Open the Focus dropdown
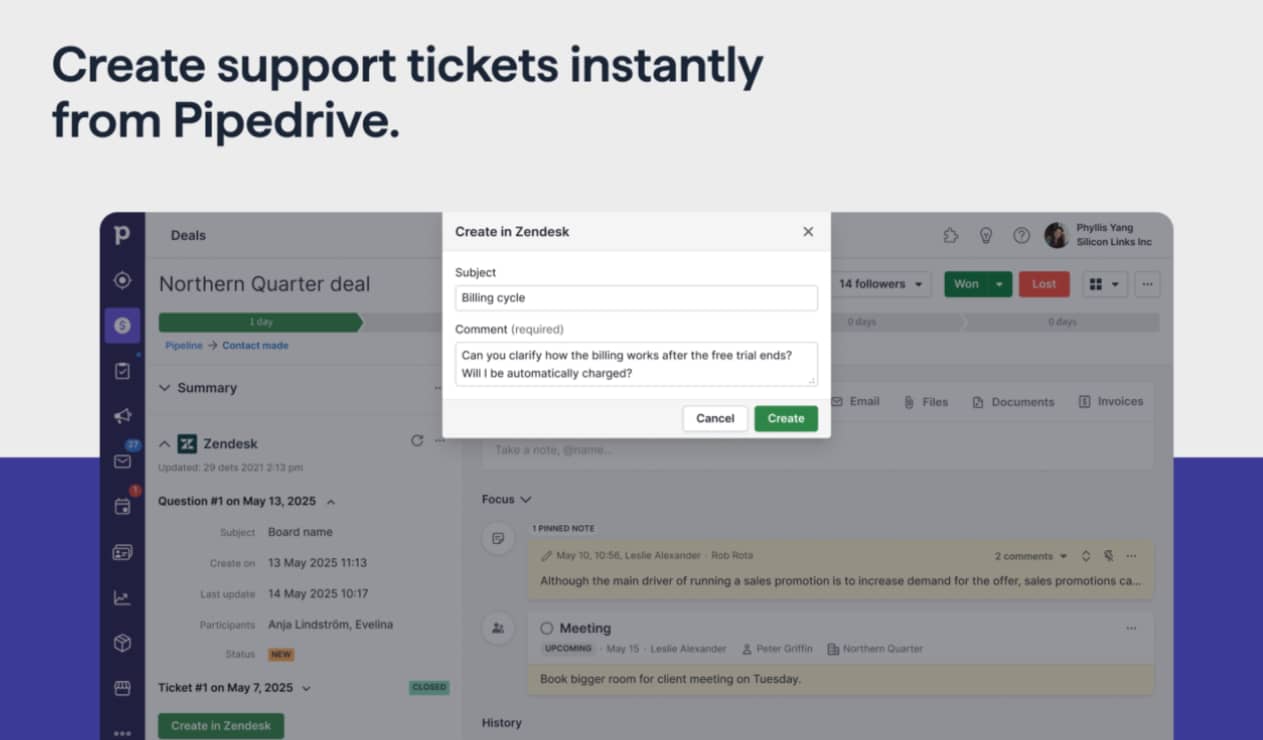Image resolution: width=1263 pixels, height=740 pixels. [506, 499]
